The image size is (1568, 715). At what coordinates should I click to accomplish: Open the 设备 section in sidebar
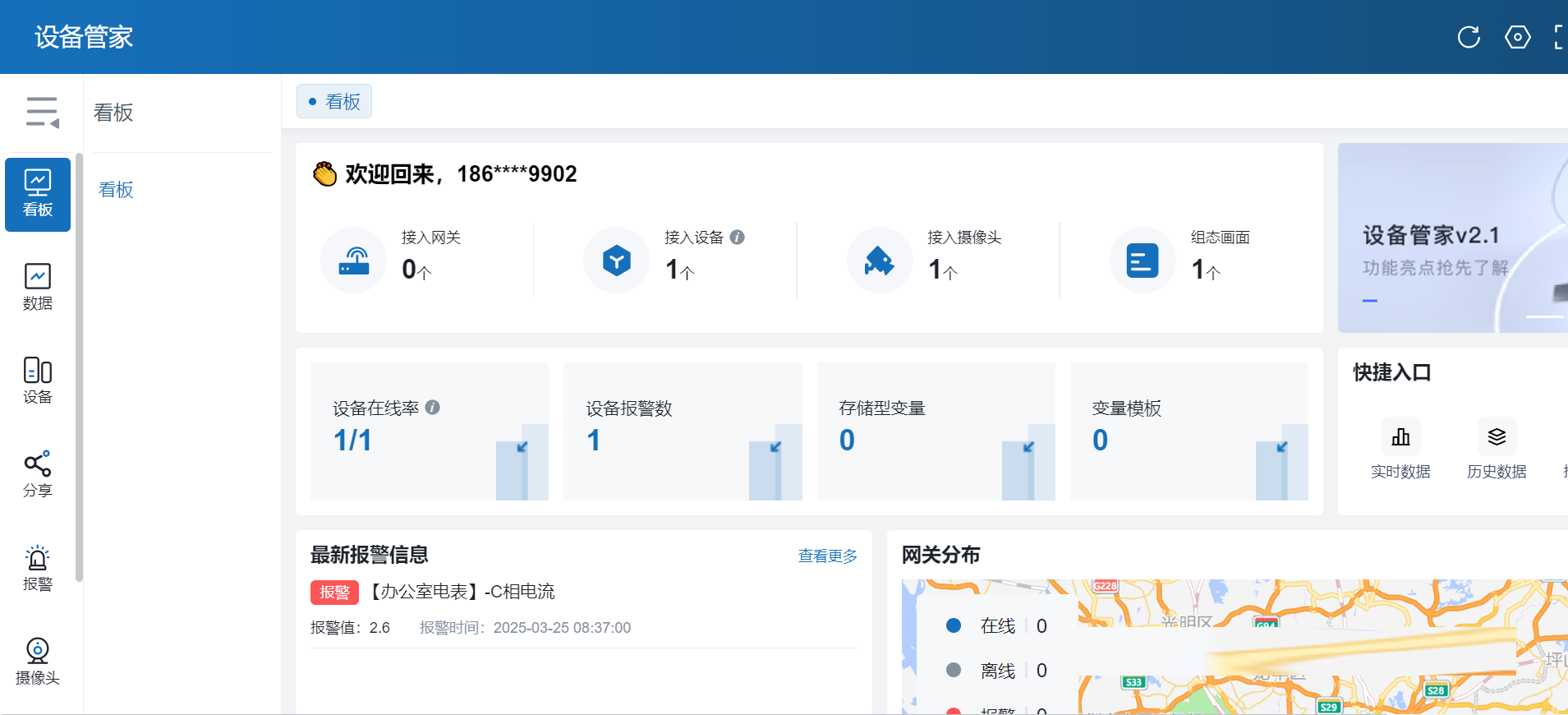click(x=38, y=381)
